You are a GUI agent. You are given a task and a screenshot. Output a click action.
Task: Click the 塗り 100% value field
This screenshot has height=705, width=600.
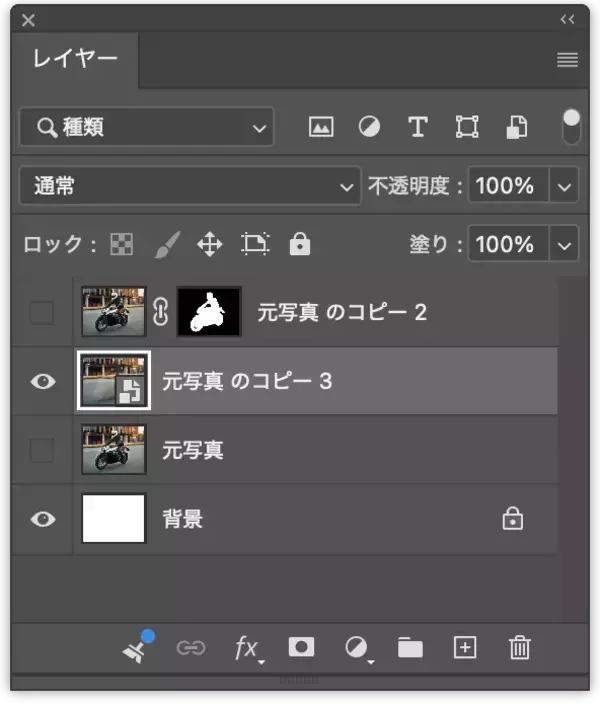(x=508, y=245)
